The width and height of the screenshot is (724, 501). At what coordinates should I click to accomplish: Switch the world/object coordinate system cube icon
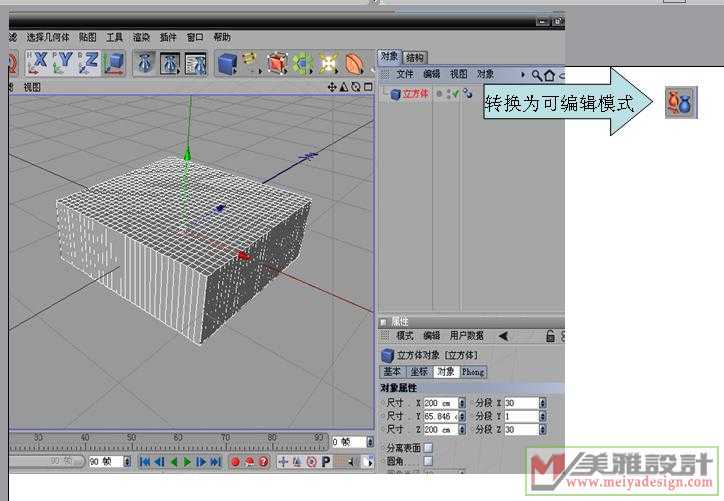[x=114, y=63]
